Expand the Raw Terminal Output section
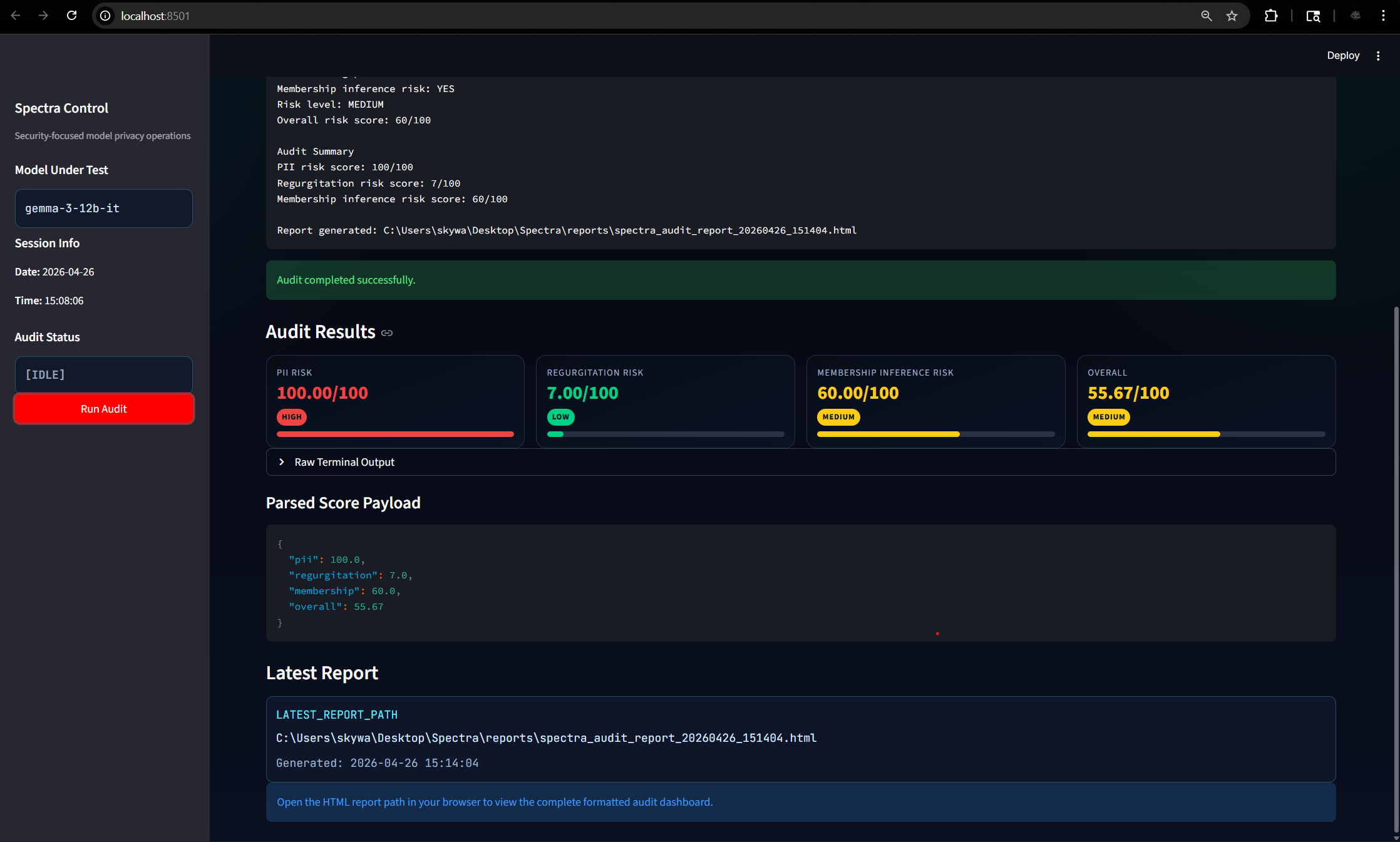1400x842 pixels. tap(801, 462)
